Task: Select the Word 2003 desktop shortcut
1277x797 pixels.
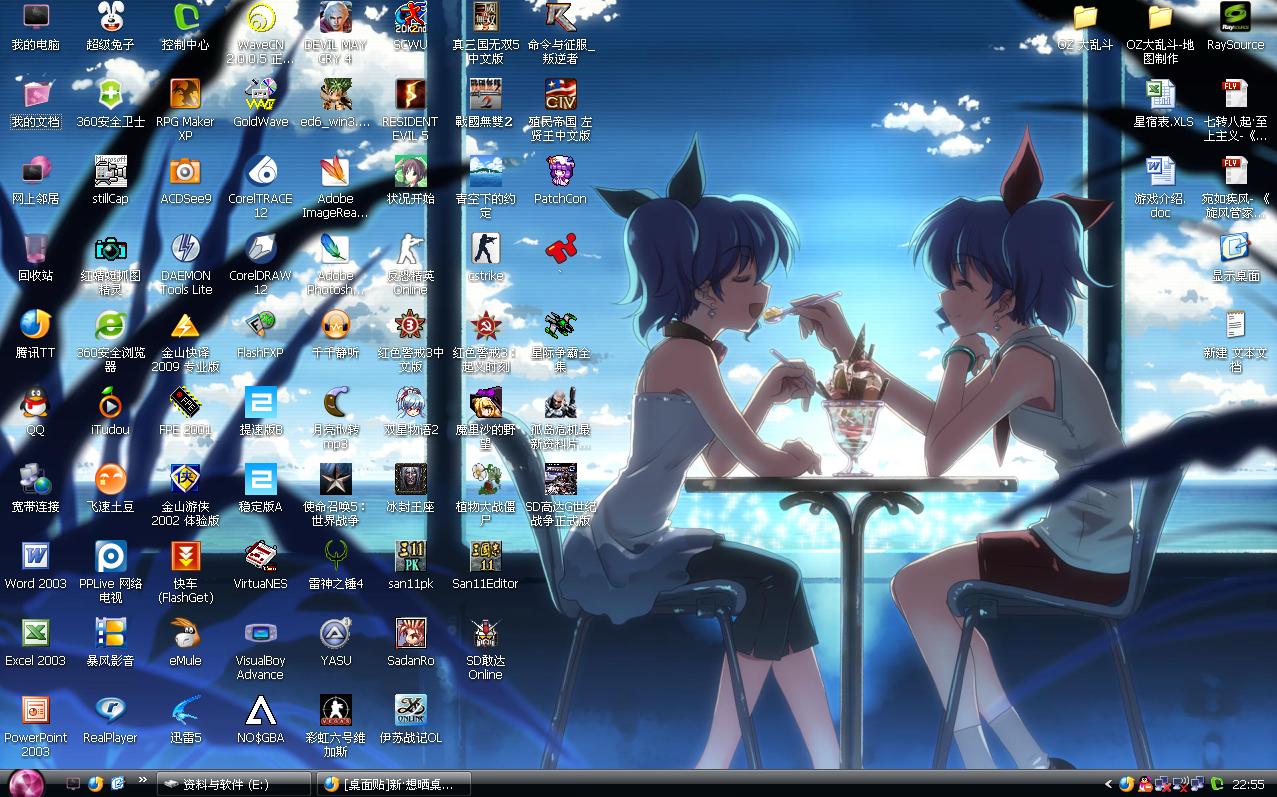Action: tap(35, 565)
